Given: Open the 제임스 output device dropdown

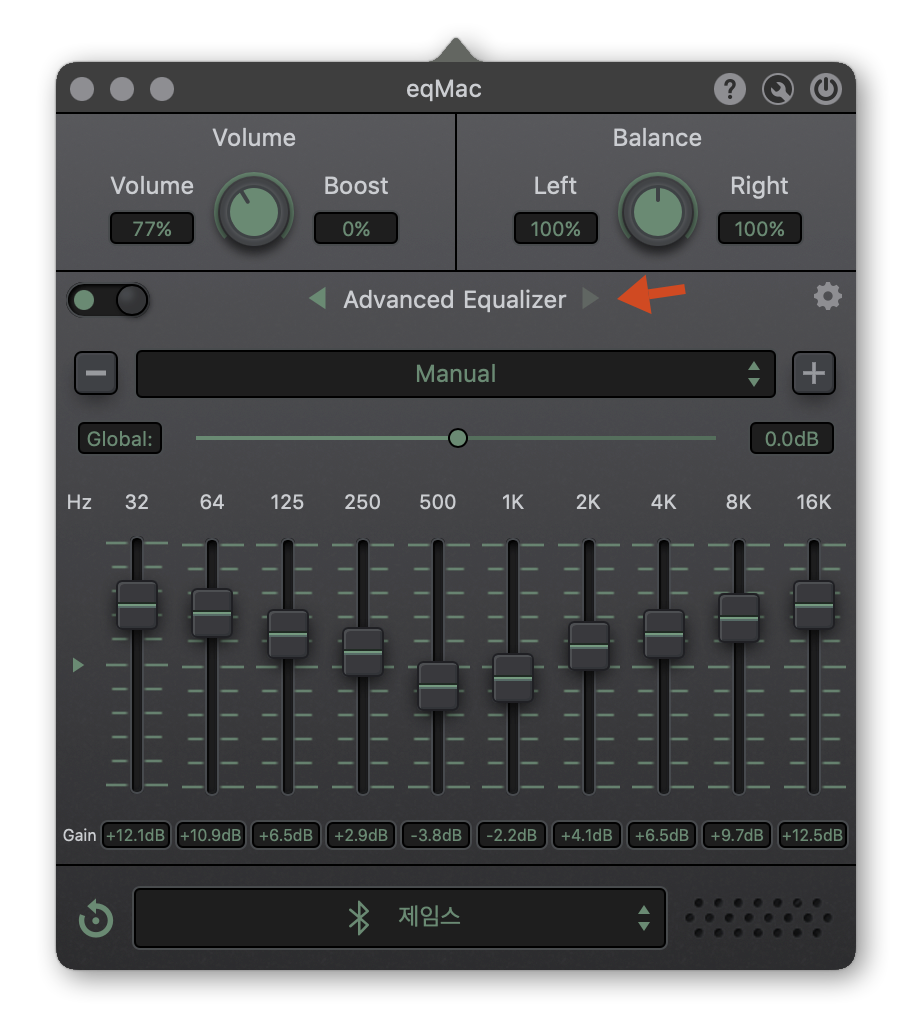Looking at the screenshot, I should (400, 918).
